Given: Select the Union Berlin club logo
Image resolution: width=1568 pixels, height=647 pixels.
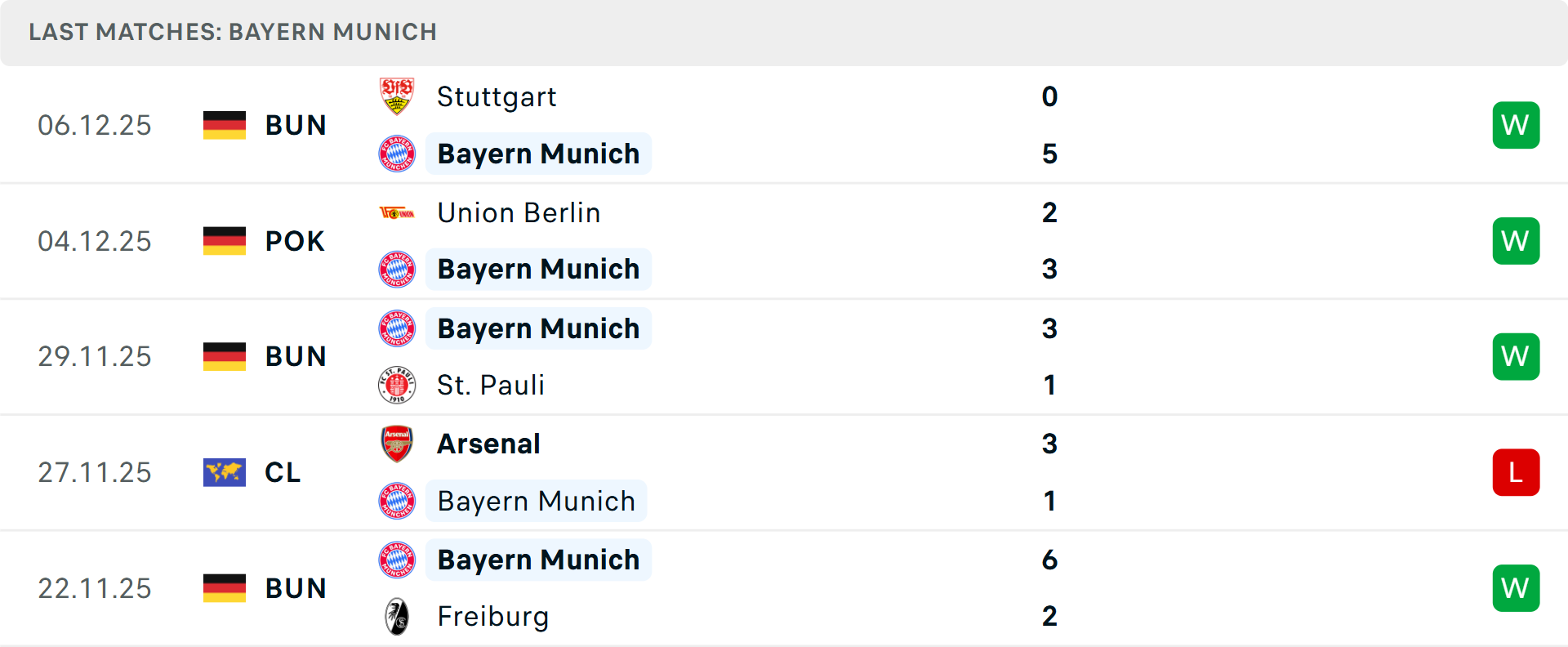Looking at the screenshot, I should 397,212.
